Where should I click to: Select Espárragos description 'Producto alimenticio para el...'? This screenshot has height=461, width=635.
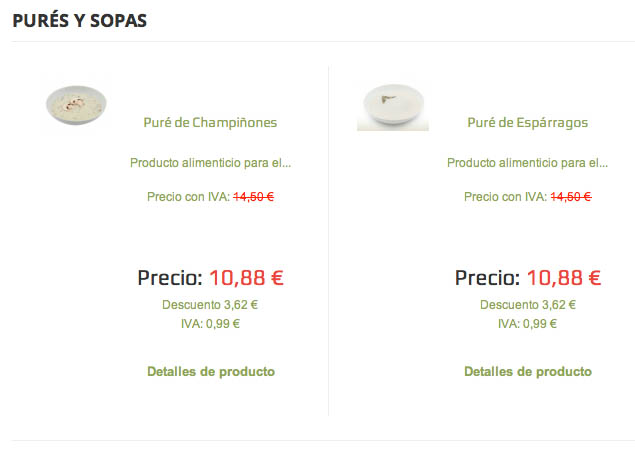[x=527, y=163]
